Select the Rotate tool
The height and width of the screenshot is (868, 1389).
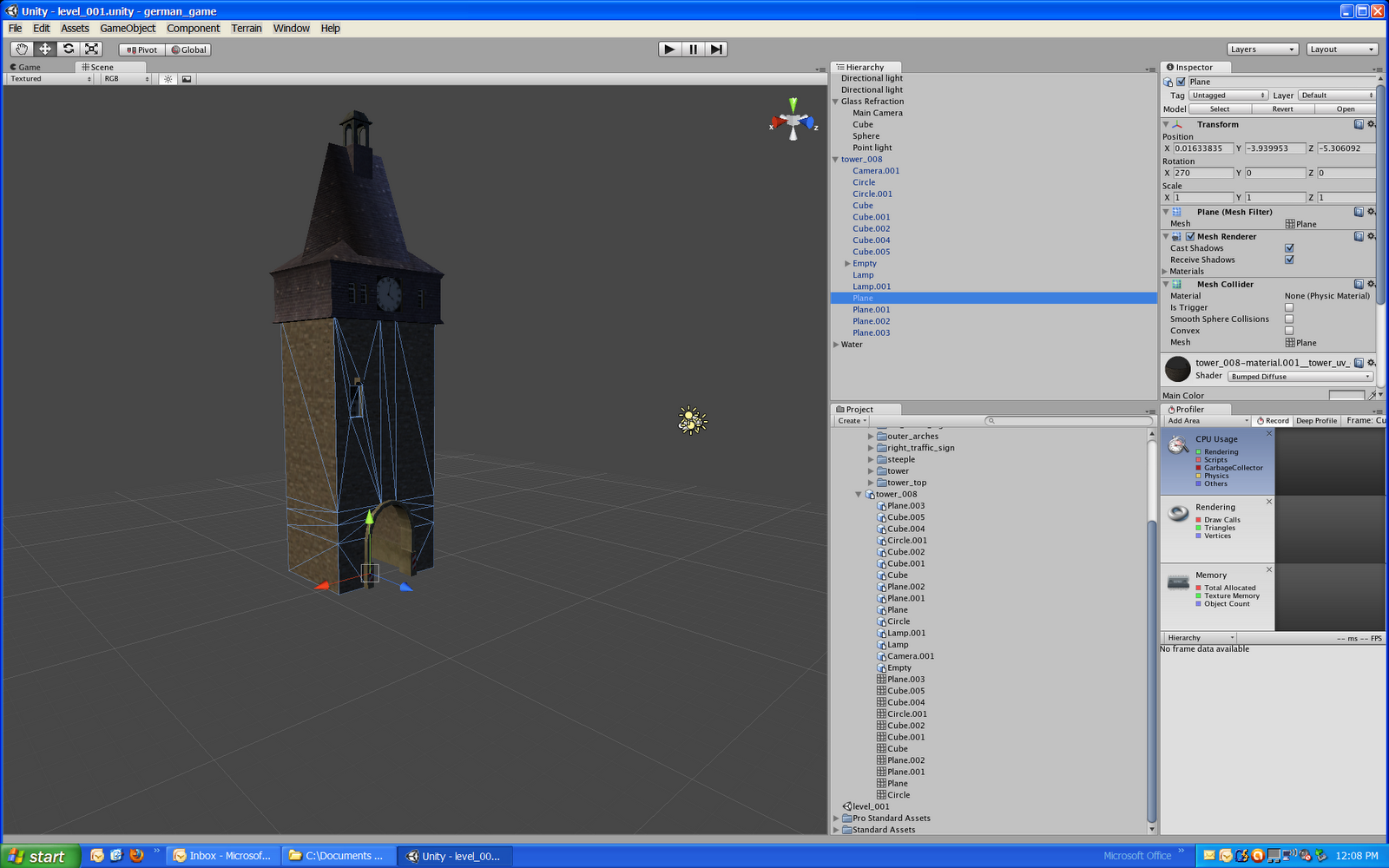69,49
